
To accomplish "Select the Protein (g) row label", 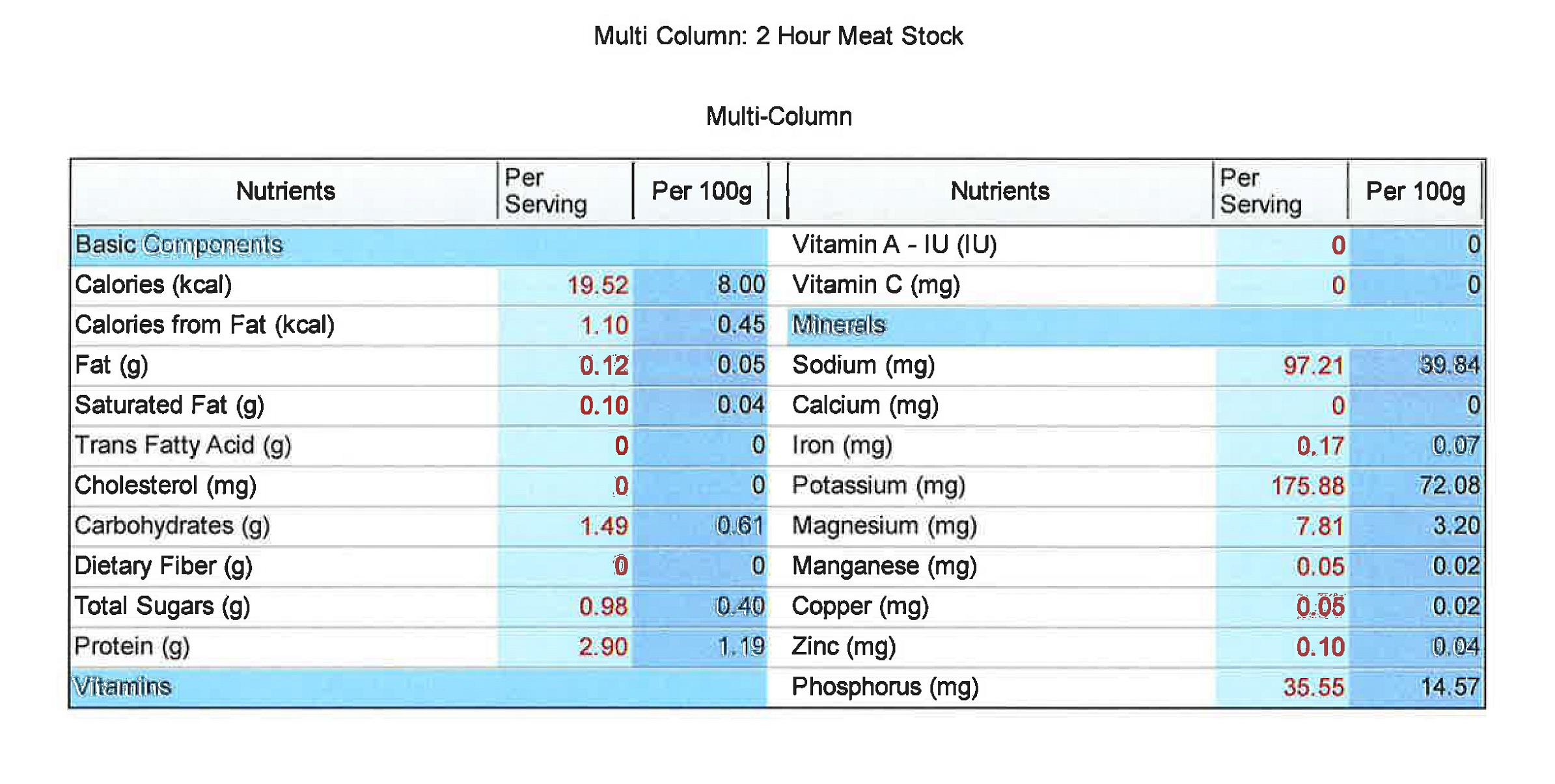I will (x=132, y=647).
